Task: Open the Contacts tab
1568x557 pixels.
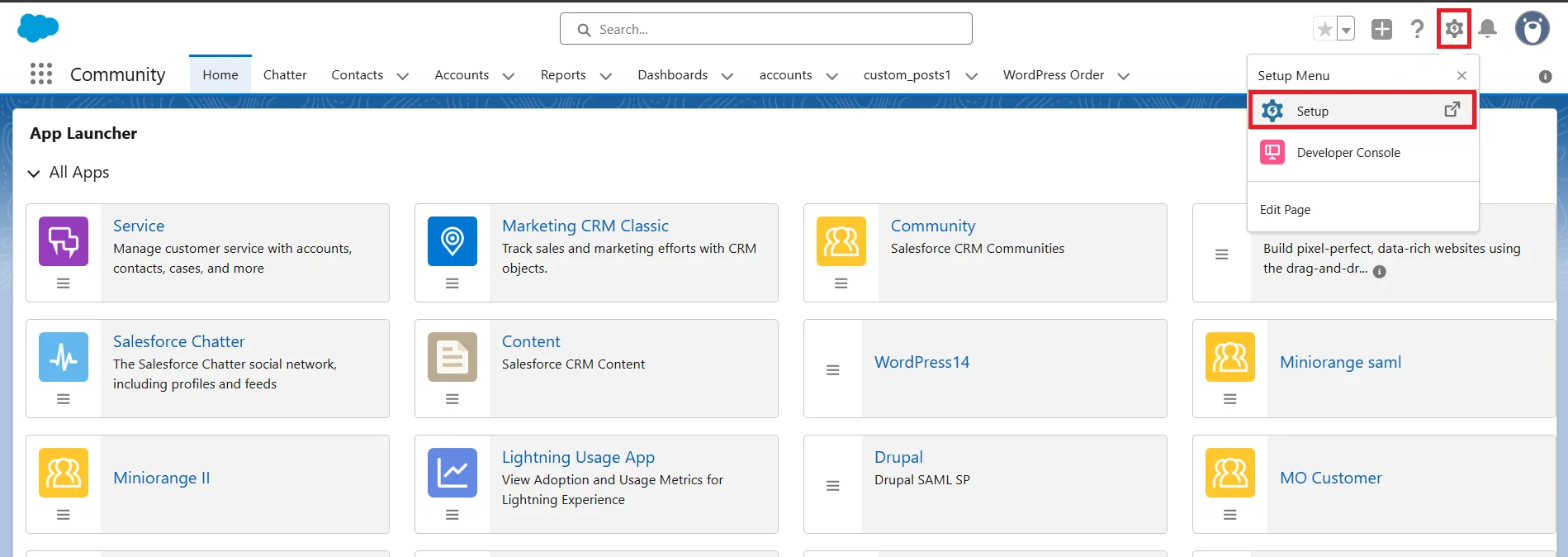Action: [x=357, y=75]
